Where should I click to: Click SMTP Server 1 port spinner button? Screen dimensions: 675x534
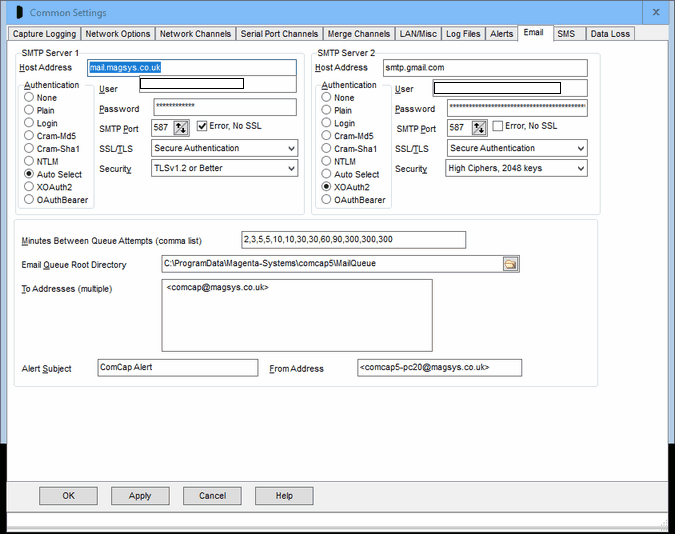click(181, 127)
